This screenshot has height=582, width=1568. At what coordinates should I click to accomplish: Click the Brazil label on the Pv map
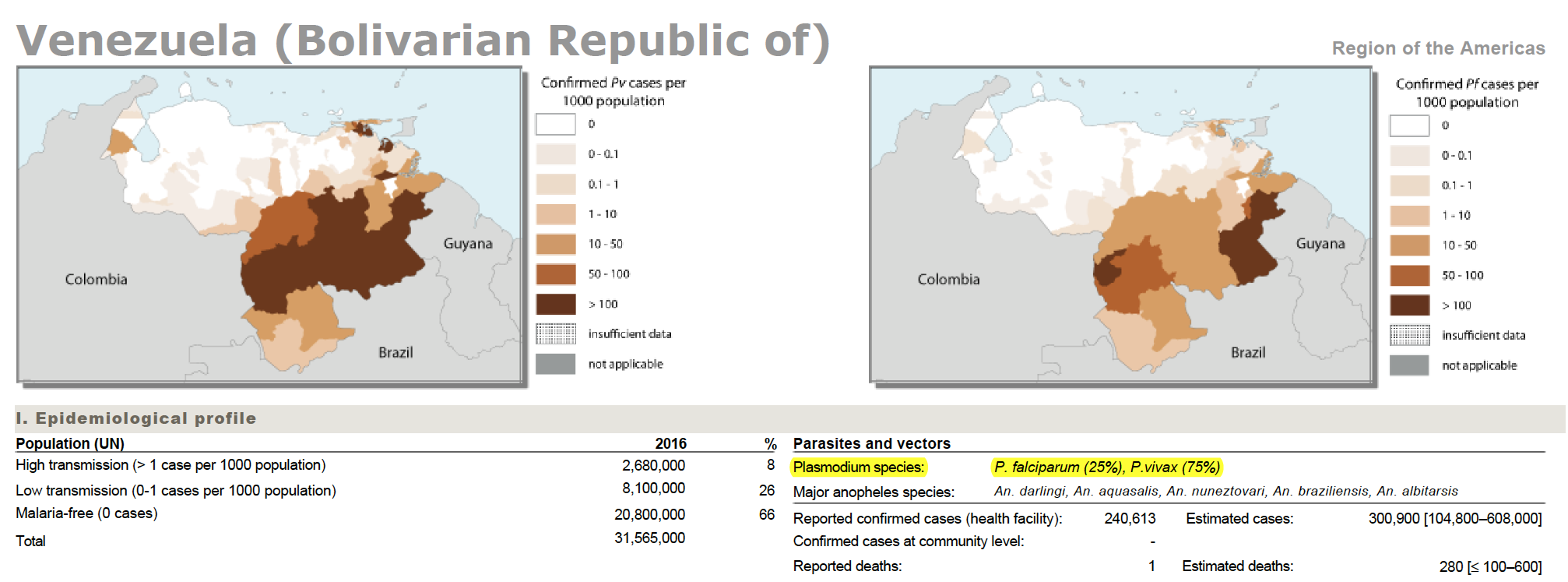(x=396, y=352)
